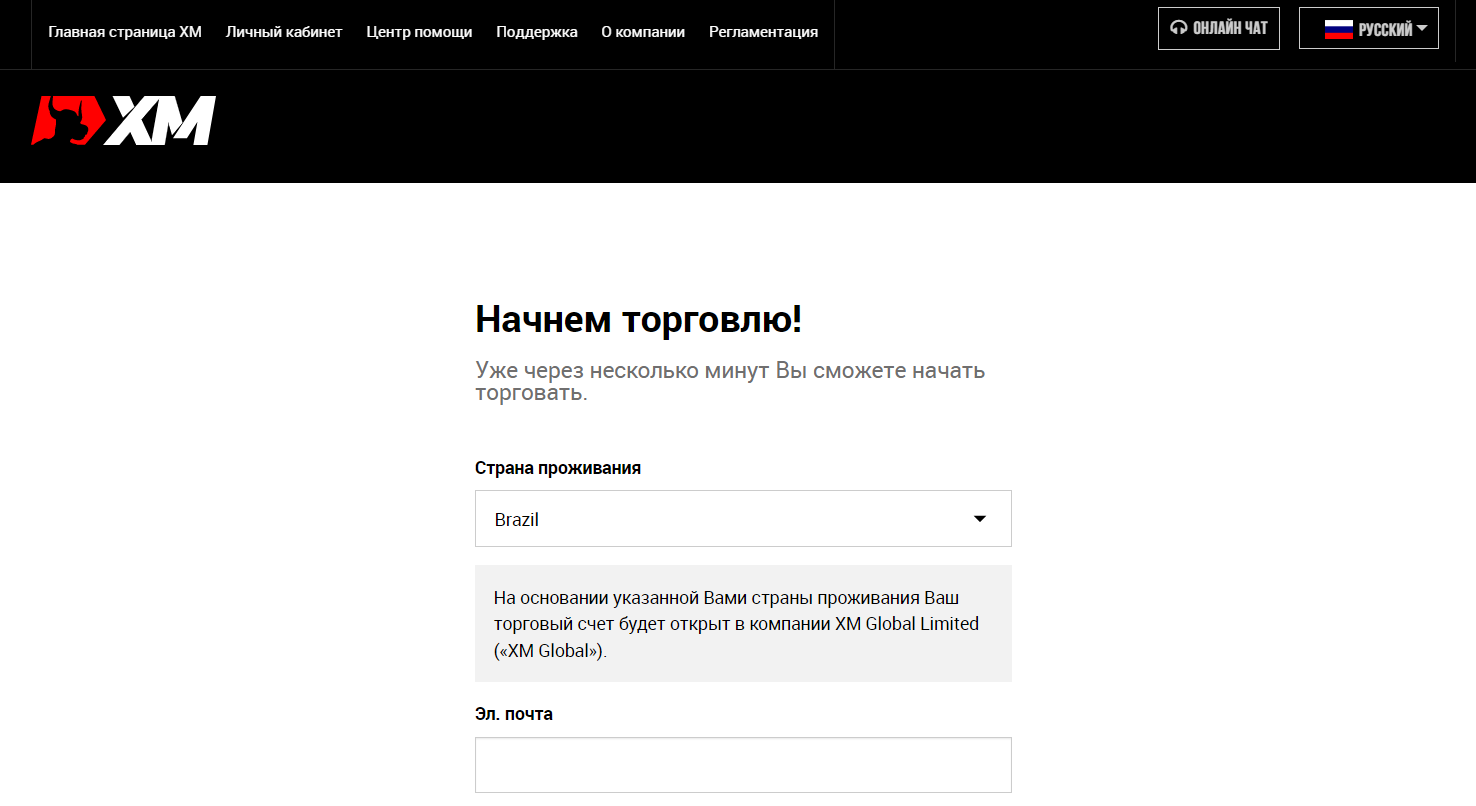Click the XM bull logo

pos(124,121)
